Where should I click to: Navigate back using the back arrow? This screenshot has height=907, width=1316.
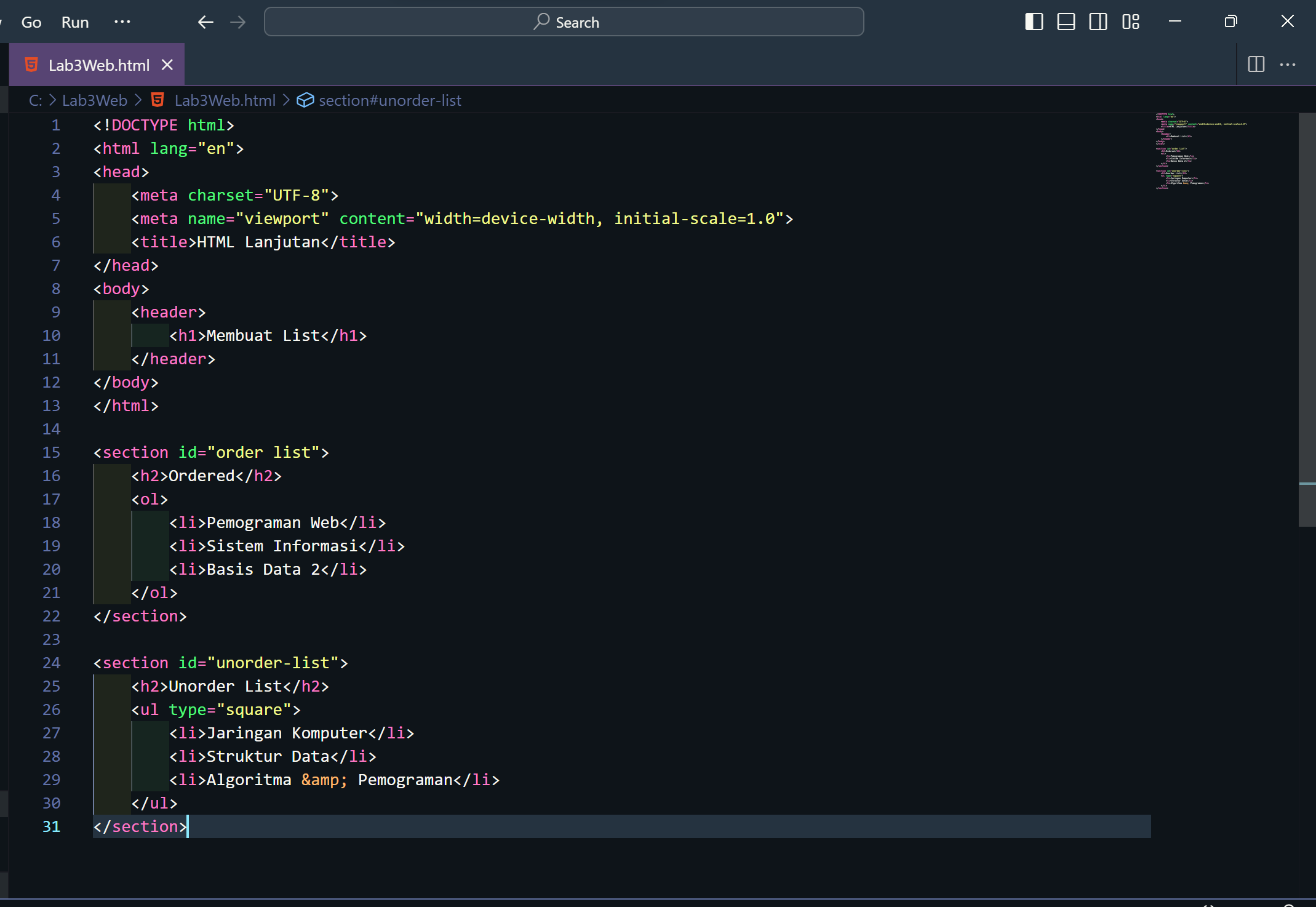click(205, 22)
